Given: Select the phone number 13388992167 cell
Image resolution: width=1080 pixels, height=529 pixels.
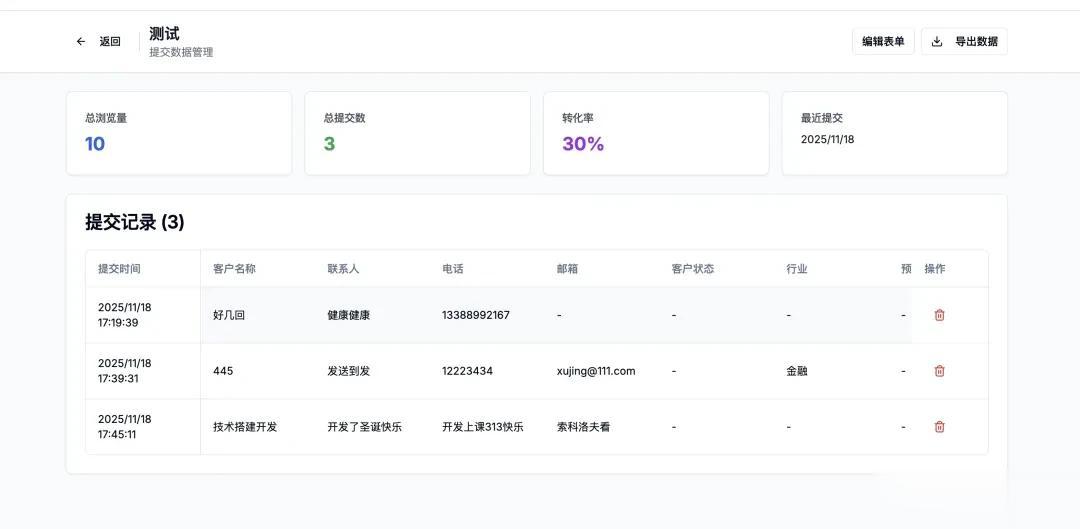Looking at the screenshot, I should coord(476,315).
